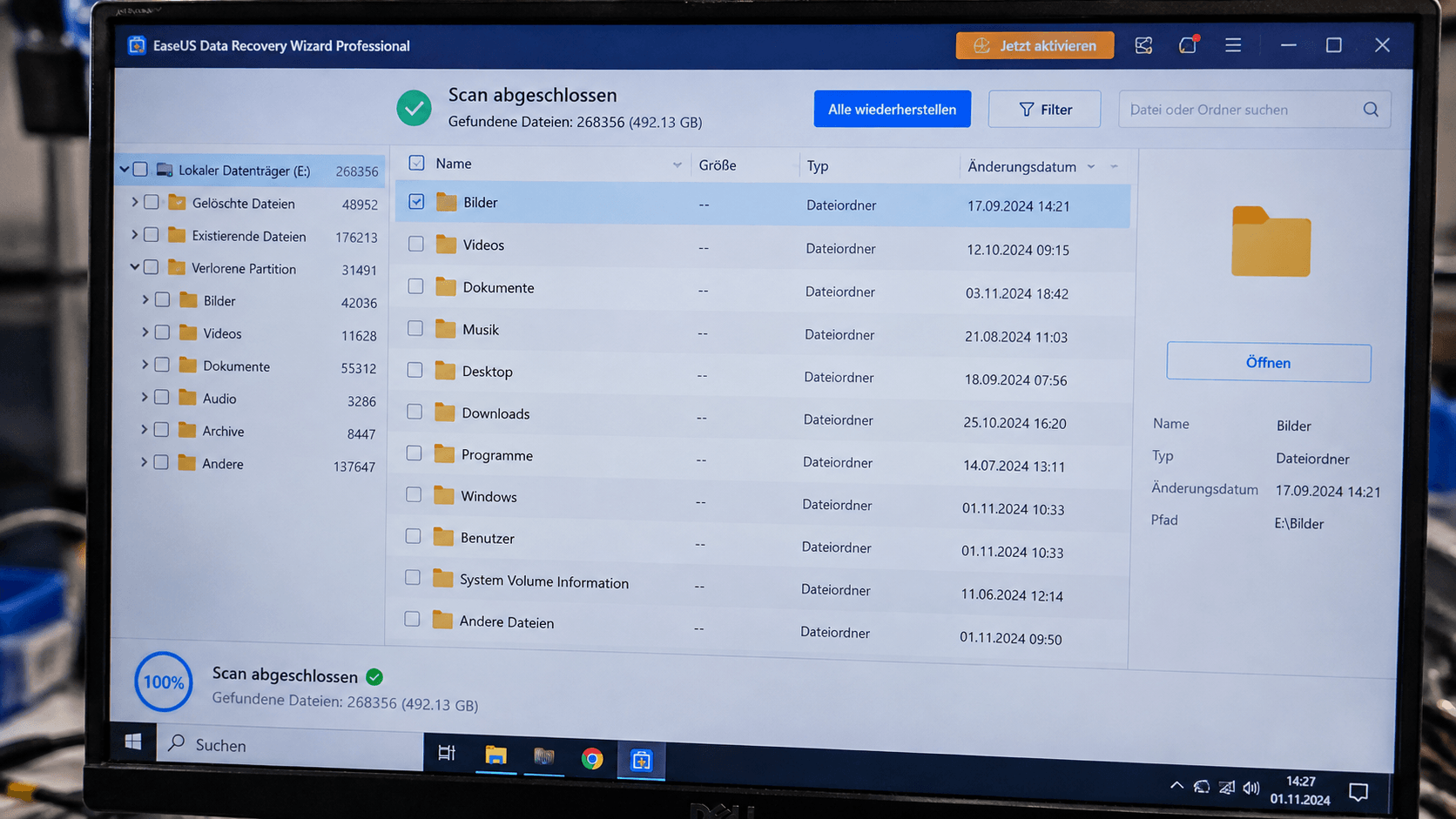The image size is (1456, 819).
Task: Click the Videos folder icon in file list
Action: 446,245
